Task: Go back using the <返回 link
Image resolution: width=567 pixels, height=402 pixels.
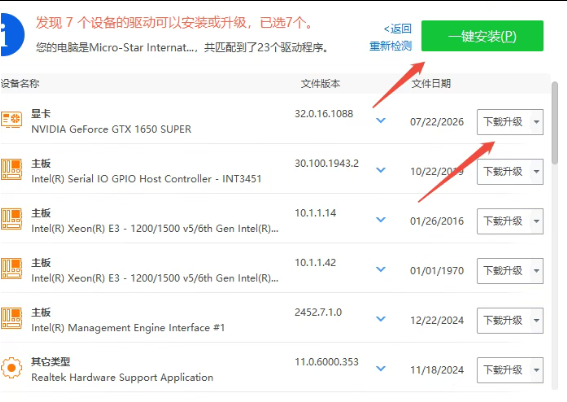Action: [x=397, y=29]
